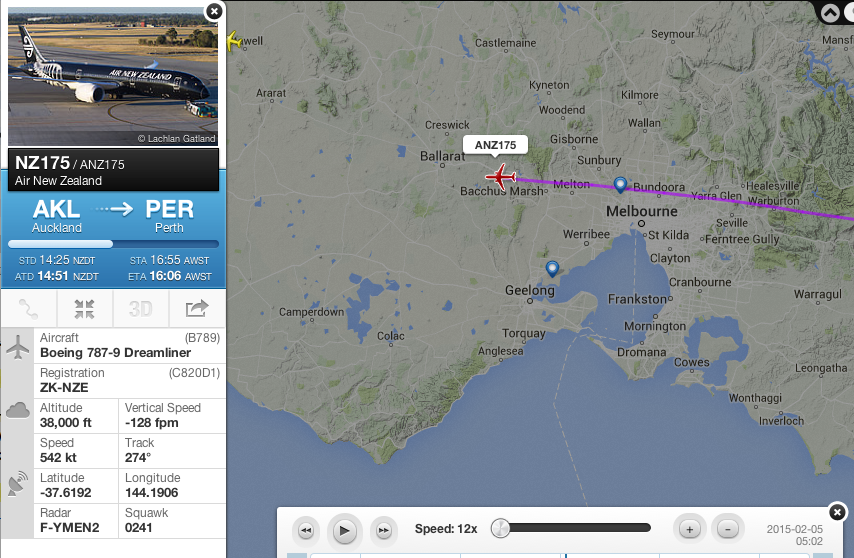Screen dimensions: 854x558
Task: Click the flight progress bar
Action: pyautogui.click(x=113, y=244)
